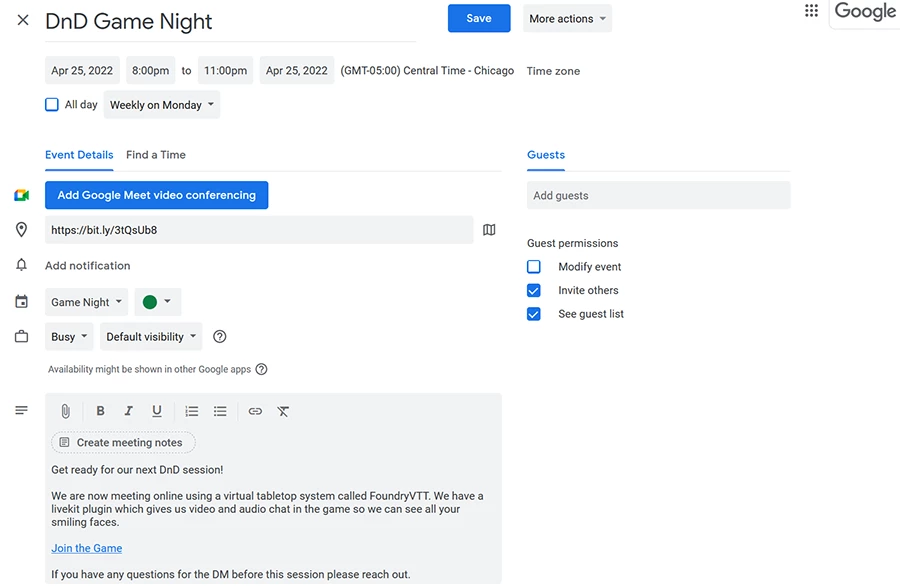Insert a bulleted list in the description
The width and height of the screenshot is (900, 586).
pos(219,411)
